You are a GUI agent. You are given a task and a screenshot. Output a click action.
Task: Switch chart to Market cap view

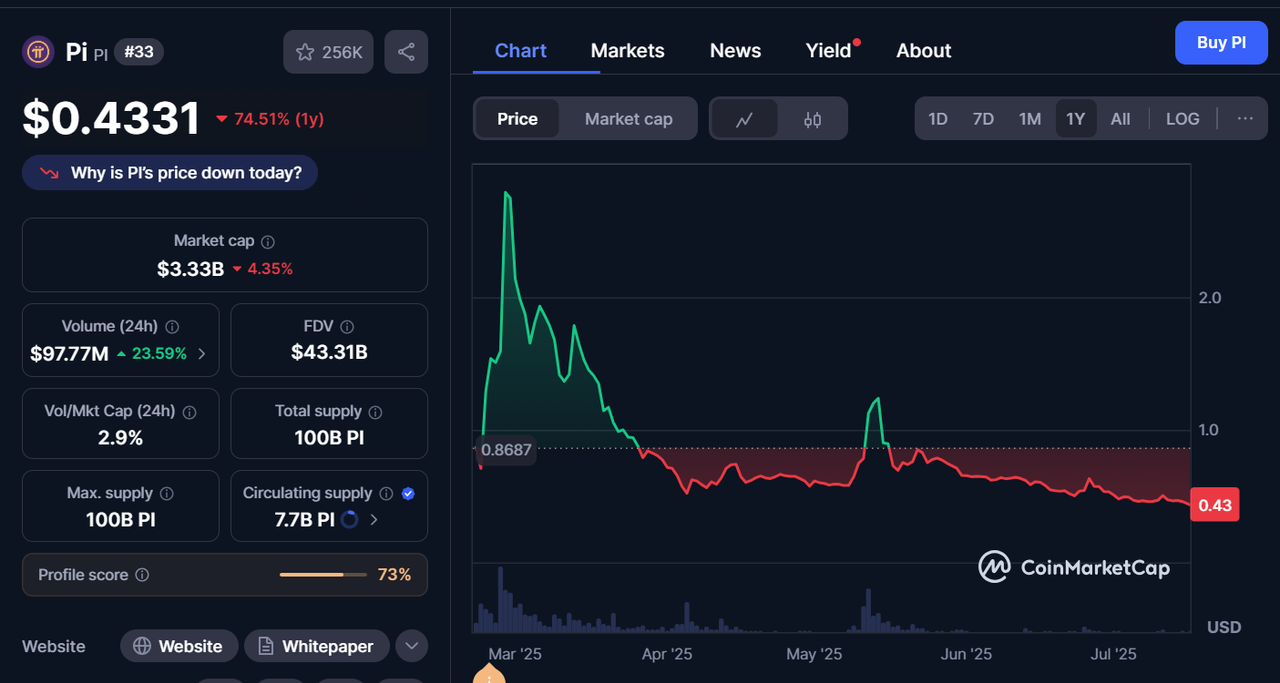pyautogui.click(x=628, y=119)
